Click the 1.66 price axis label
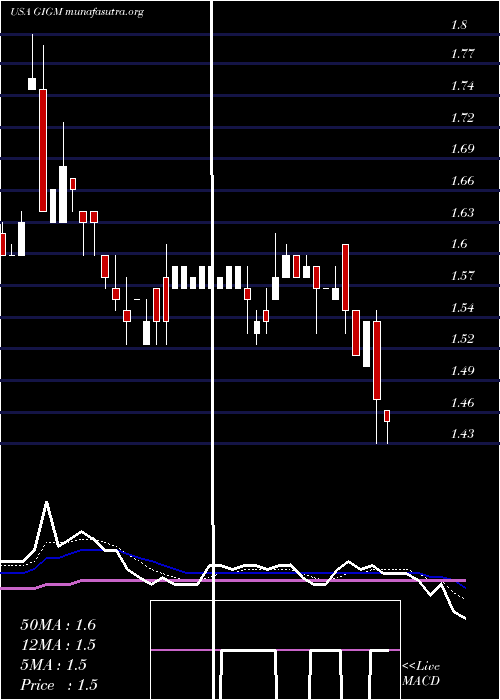The height and width of the screenshot is (700, 500). pos(462,181)
